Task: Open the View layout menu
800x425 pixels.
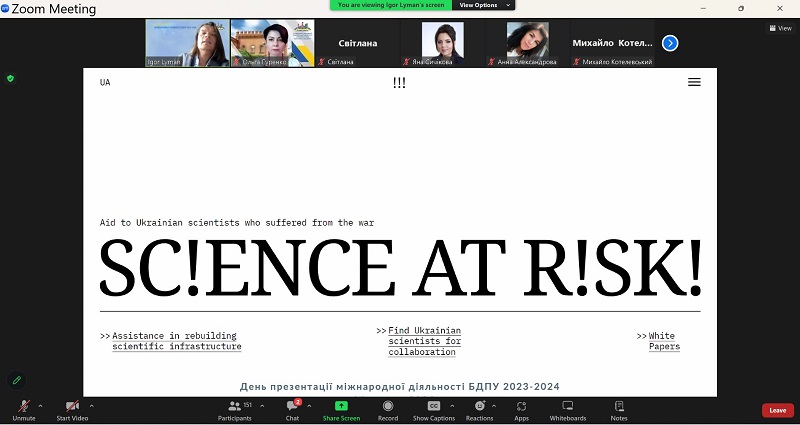Action: [779, 28]
